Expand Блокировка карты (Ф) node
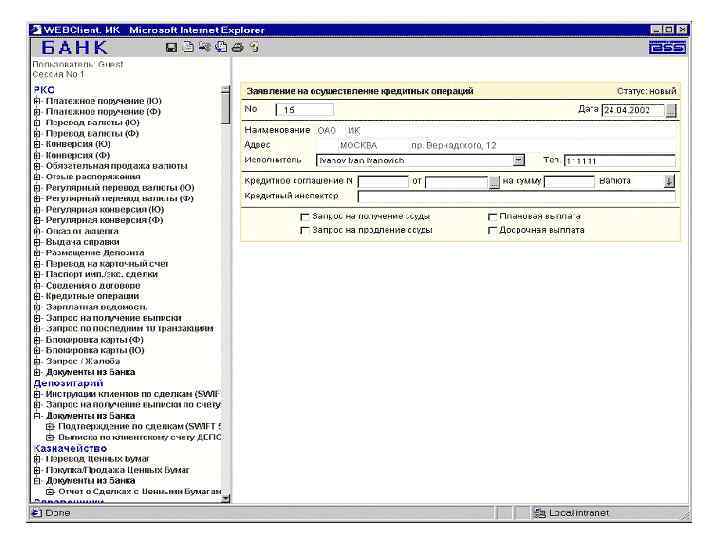Image resolution: width=720 pixels, height=540 pixels. 37,340
